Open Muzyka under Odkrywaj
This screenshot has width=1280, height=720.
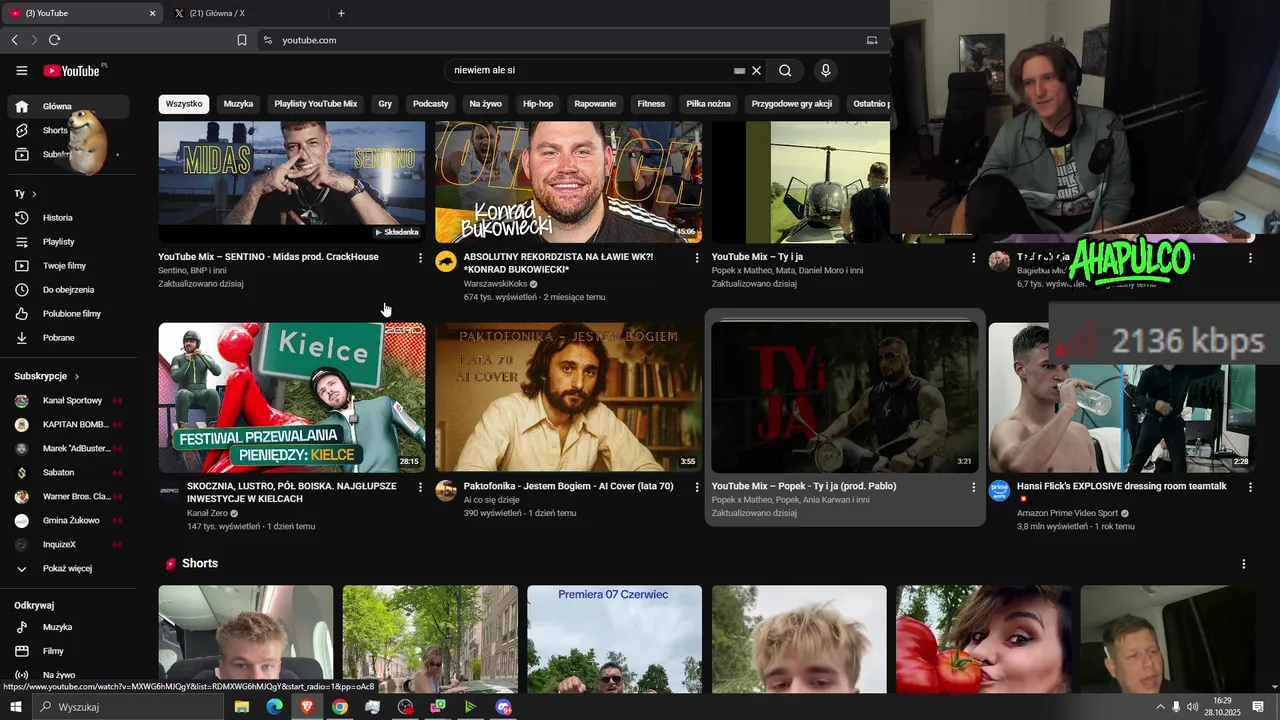[x=69, y=627]
